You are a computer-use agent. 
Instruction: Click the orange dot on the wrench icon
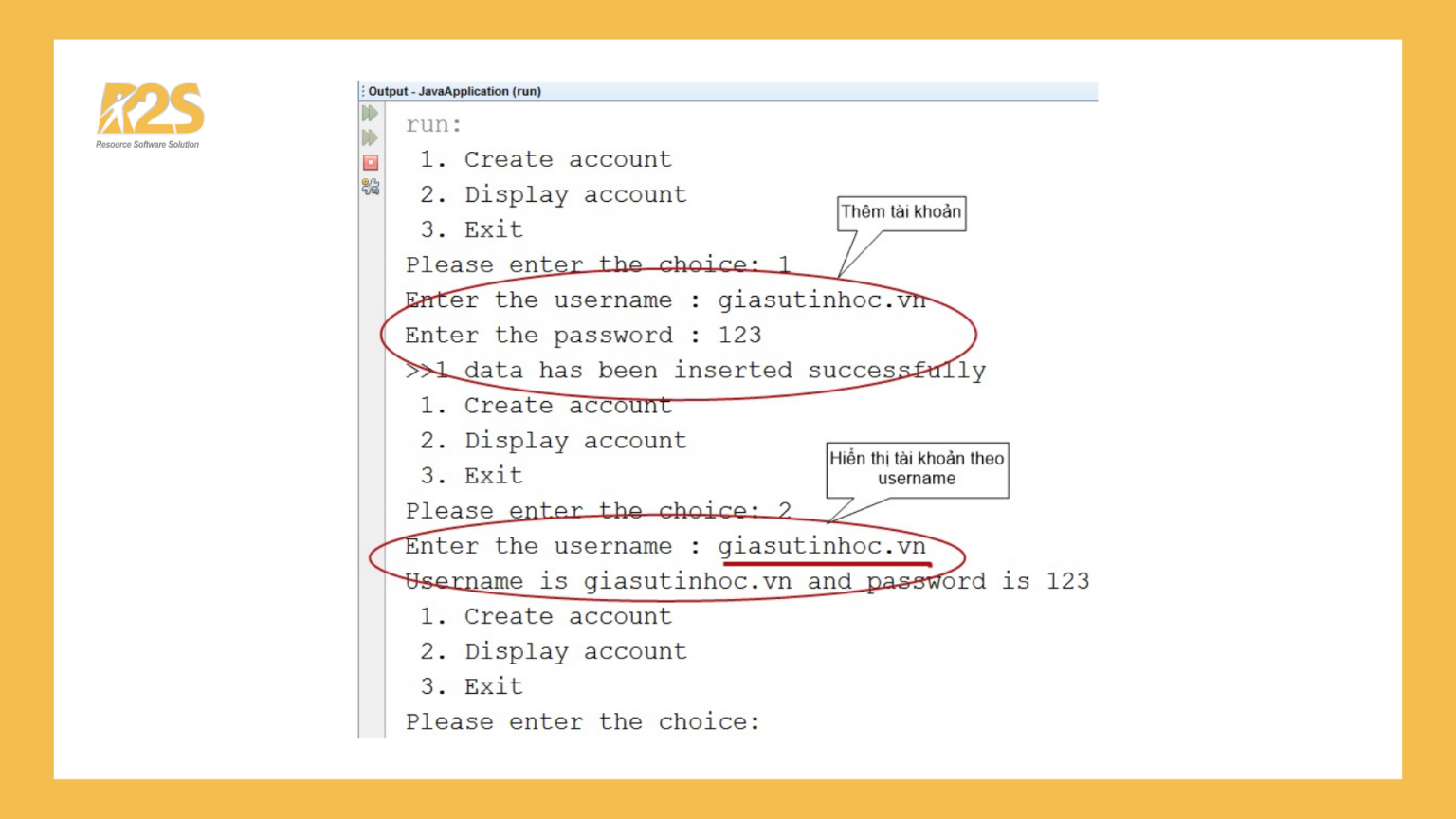point(365,180)
